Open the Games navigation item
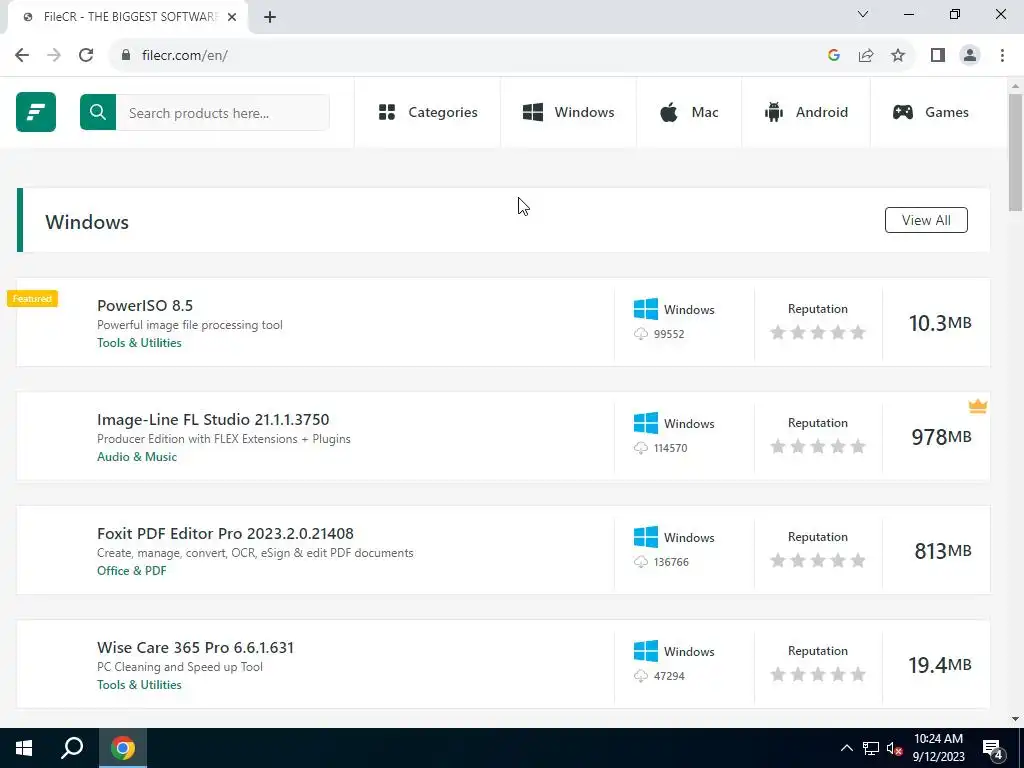This screenshot has height=768, width=1024. [931, 112]
